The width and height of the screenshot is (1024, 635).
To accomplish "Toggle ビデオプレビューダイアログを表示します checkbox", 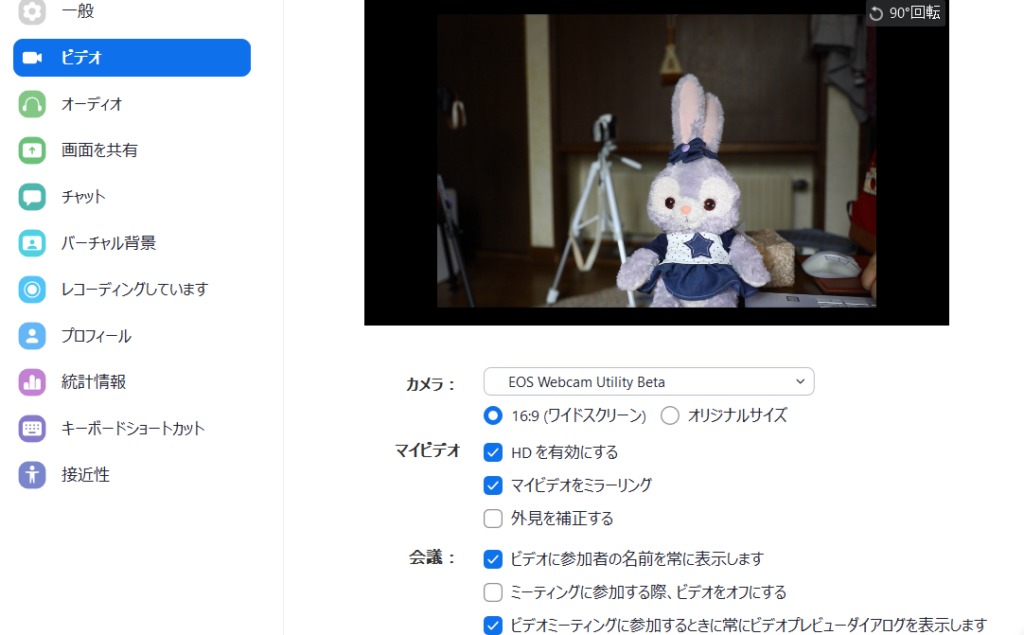I will (493, 625).
